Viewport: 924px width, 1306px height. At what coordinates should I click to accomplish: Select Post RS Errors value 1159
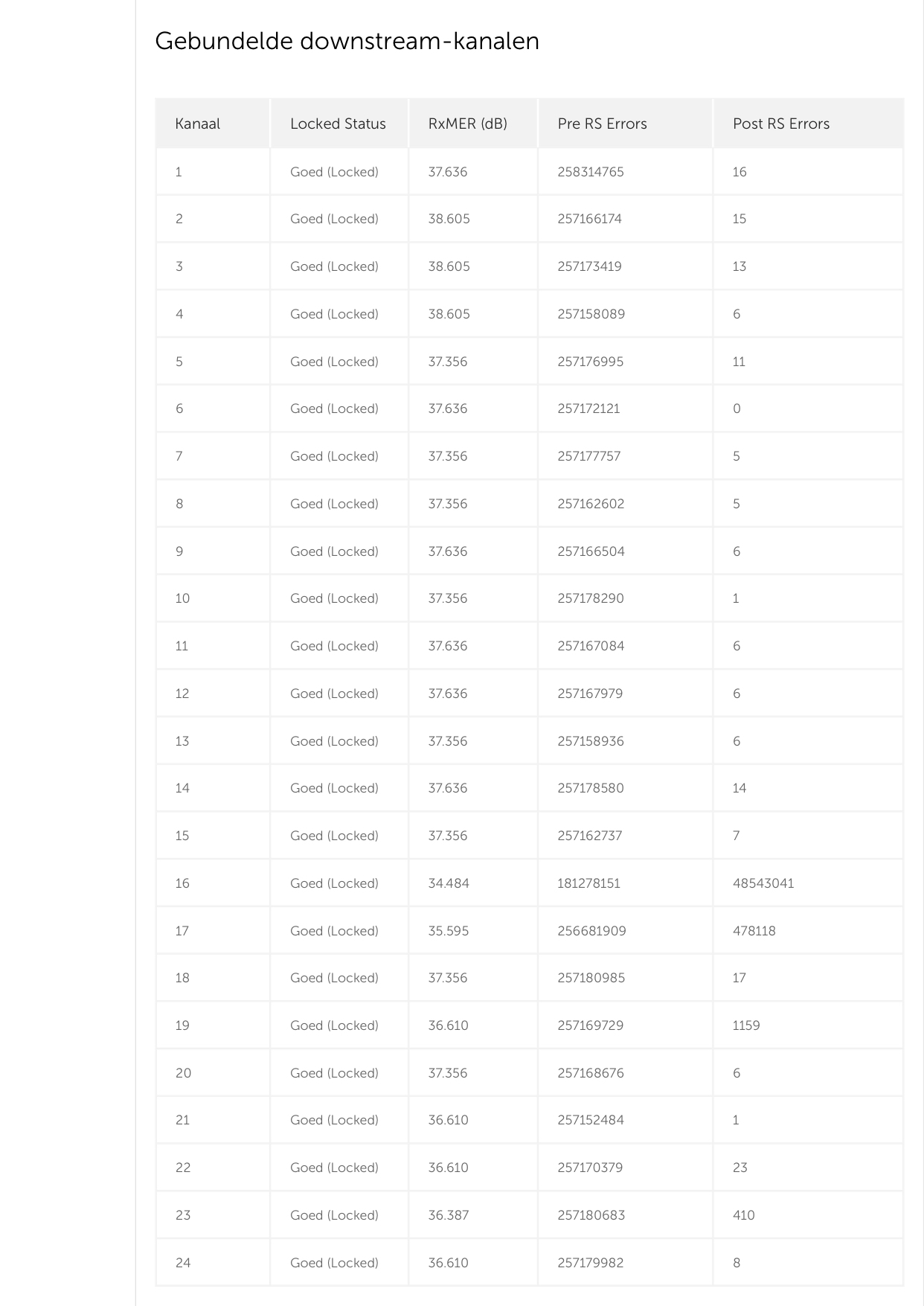746,1025
